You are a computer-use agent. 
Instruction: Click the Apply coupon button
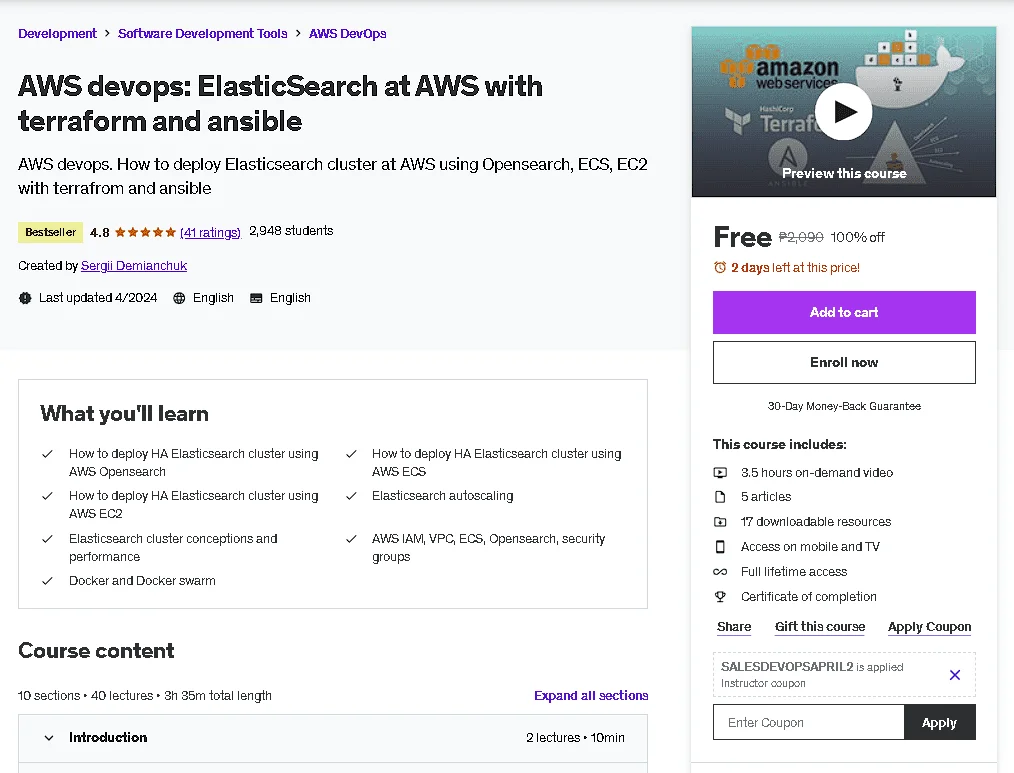tap(940, 723)
